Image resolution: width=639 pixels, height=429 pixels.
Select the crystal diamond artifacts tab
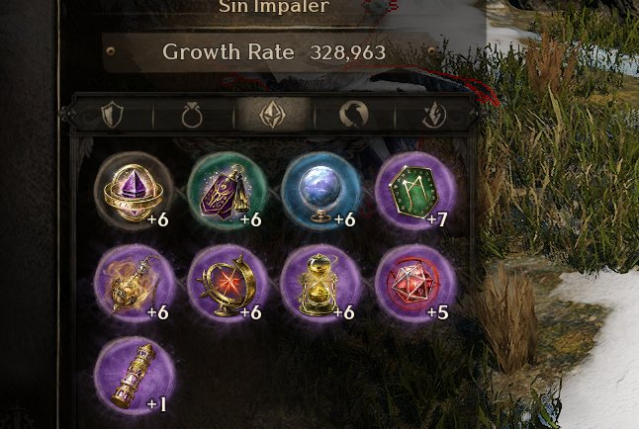[272, 114]
